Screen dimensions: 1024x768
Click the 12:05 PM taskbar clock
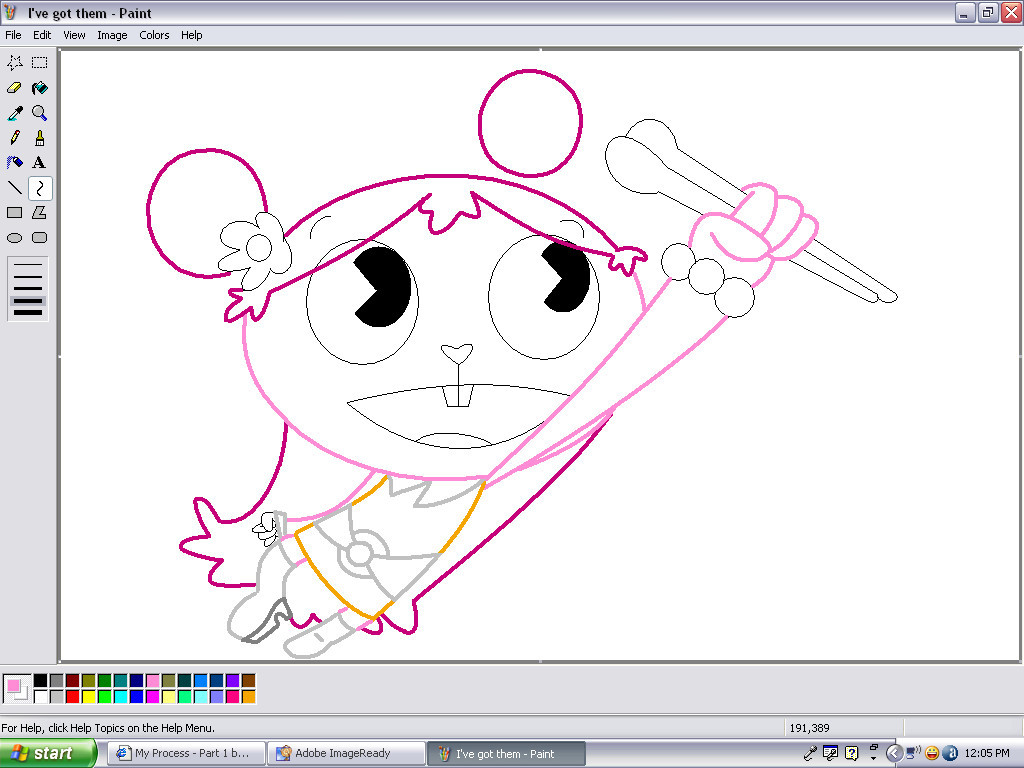pyautogui.click(x=987, y=753)
